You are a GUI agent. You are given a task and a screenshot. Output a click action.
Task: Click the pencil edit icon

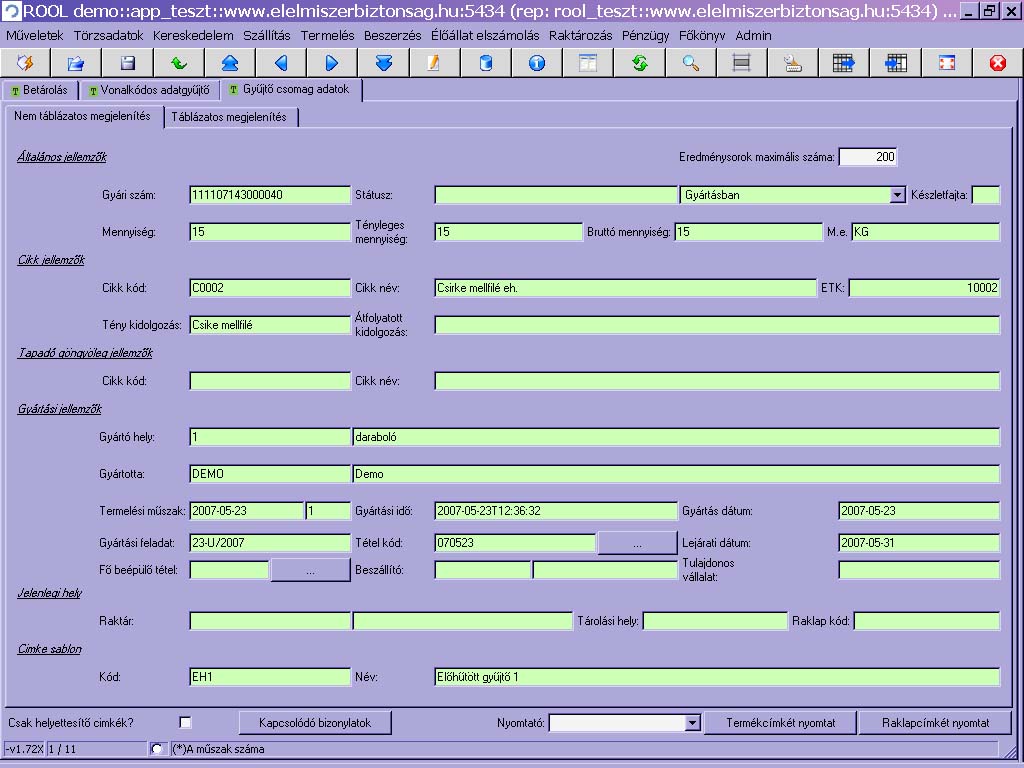[x=434, y=63]
